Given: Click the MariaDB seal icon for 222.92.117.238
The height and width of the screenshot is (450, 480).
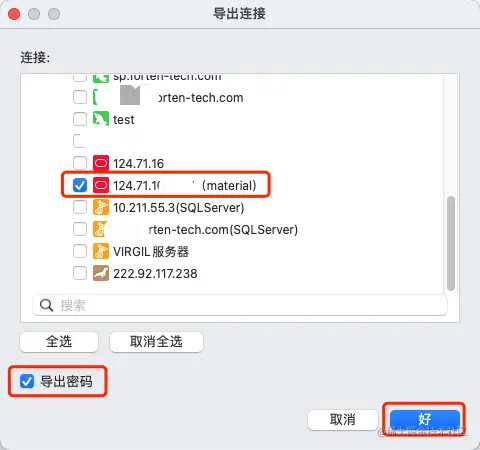Looking at the screenshot, I should click(x=101, y=273).
